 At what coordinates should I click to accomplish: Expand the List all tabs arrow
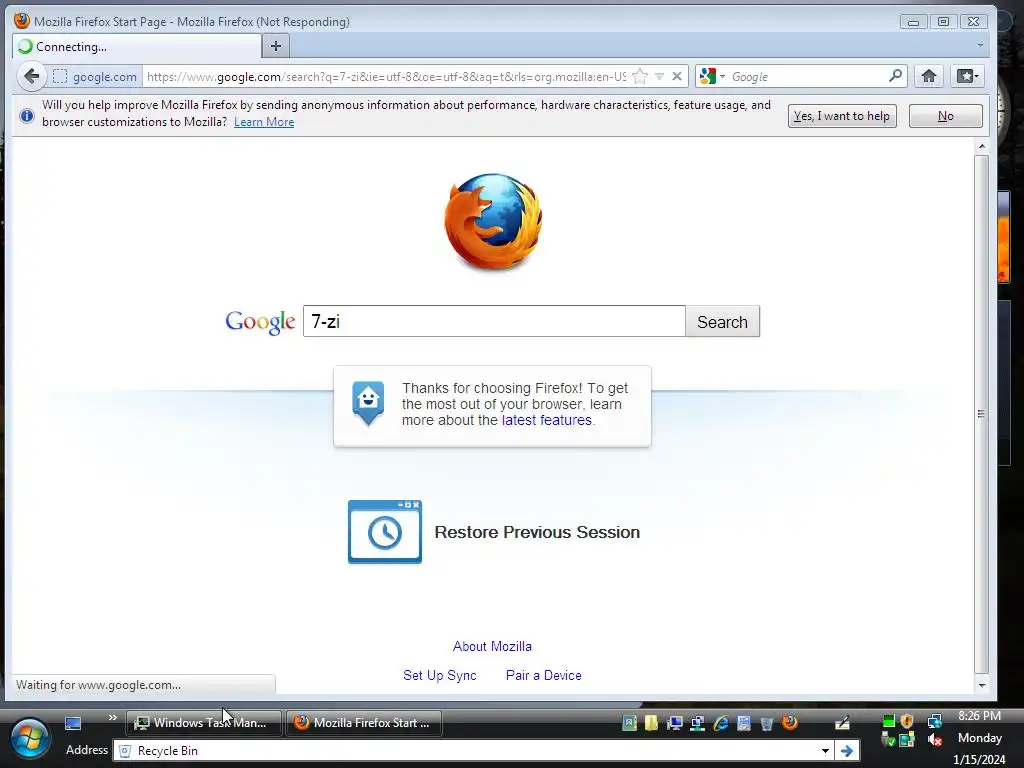pos(980,46)
